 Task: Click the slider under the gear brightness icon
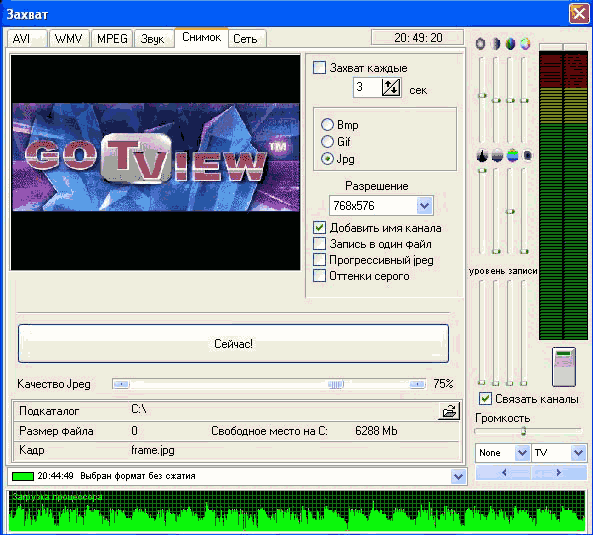tap(482, 100)
